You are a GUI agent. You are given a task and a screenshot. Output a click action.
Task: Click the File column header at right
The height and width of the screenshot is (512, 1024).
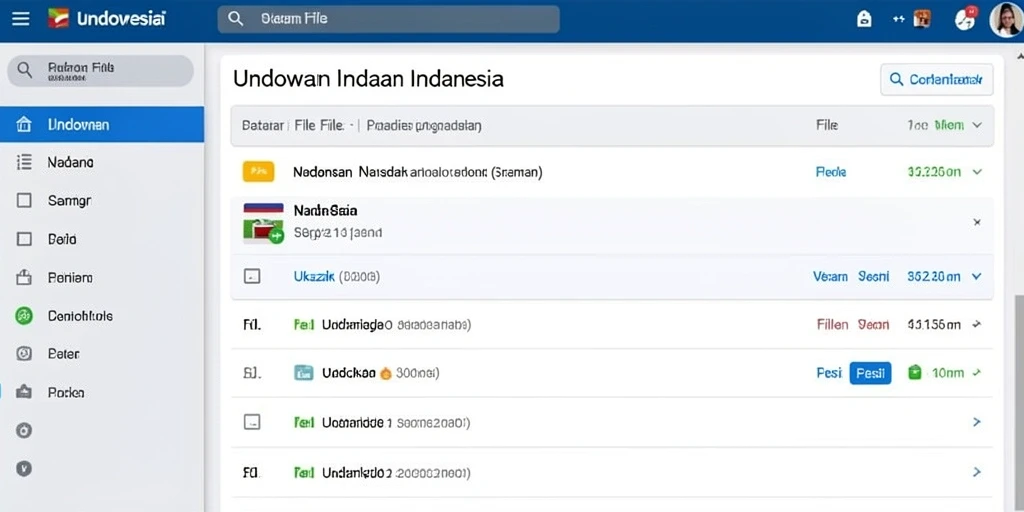click(x=827, y=125)
